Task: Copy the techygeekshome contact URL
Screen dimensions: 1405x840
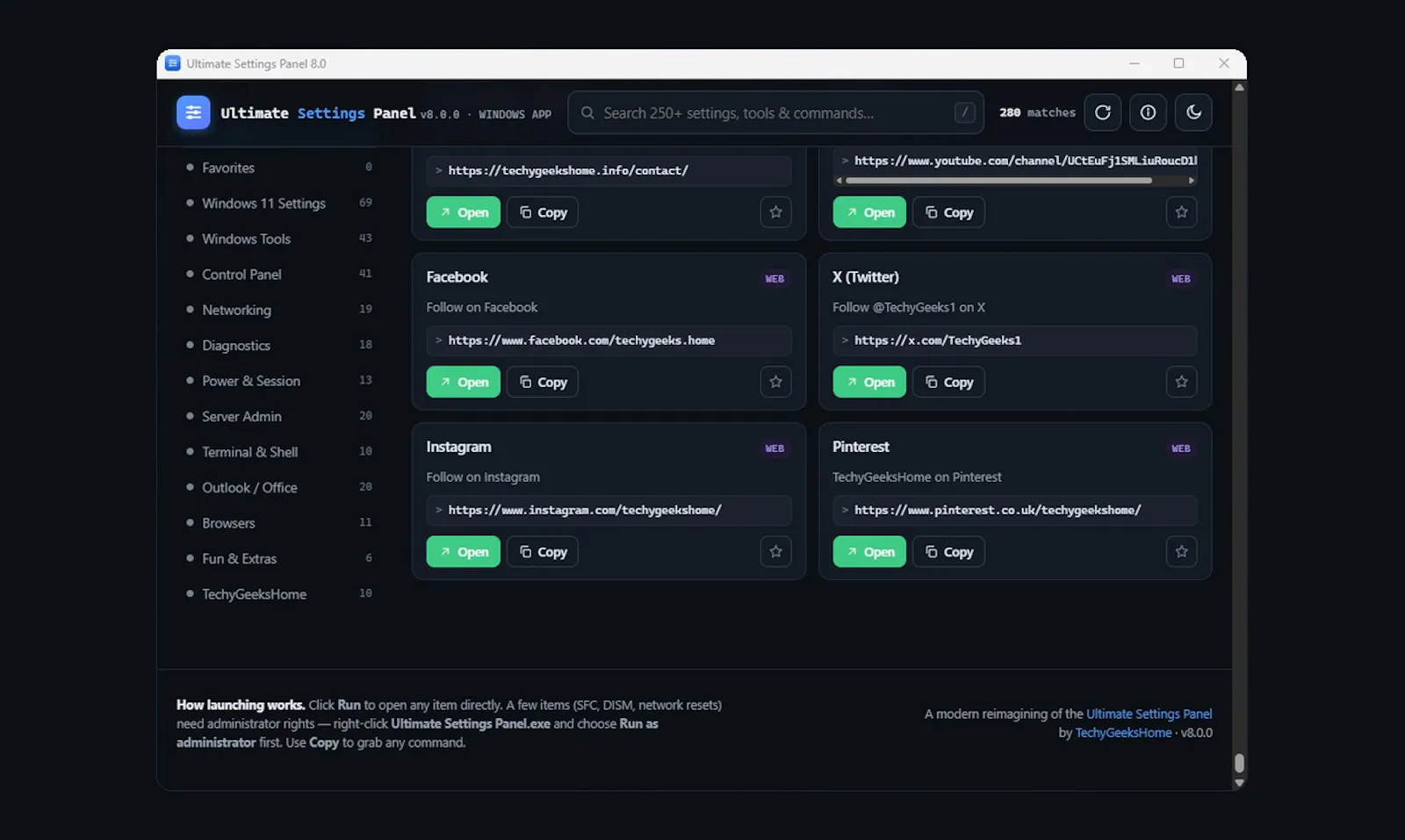Action: coord(543,212)
